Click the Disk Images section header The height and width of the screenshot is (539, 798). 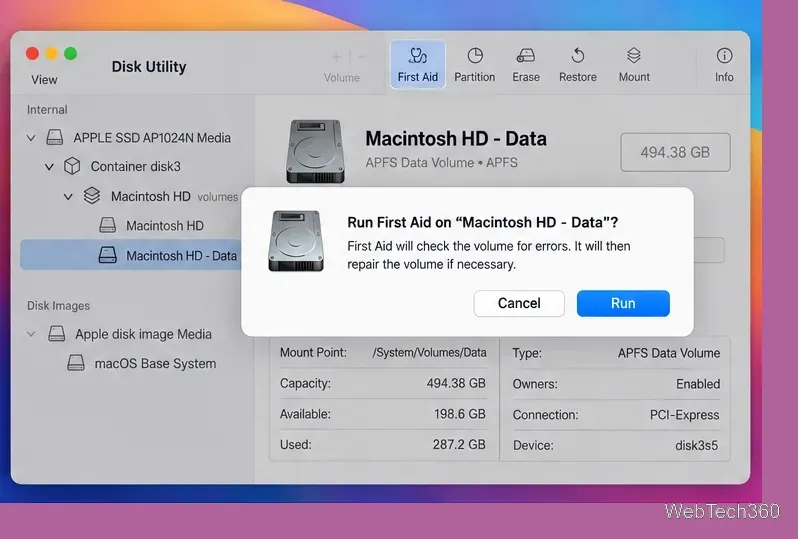click(59, 306)
